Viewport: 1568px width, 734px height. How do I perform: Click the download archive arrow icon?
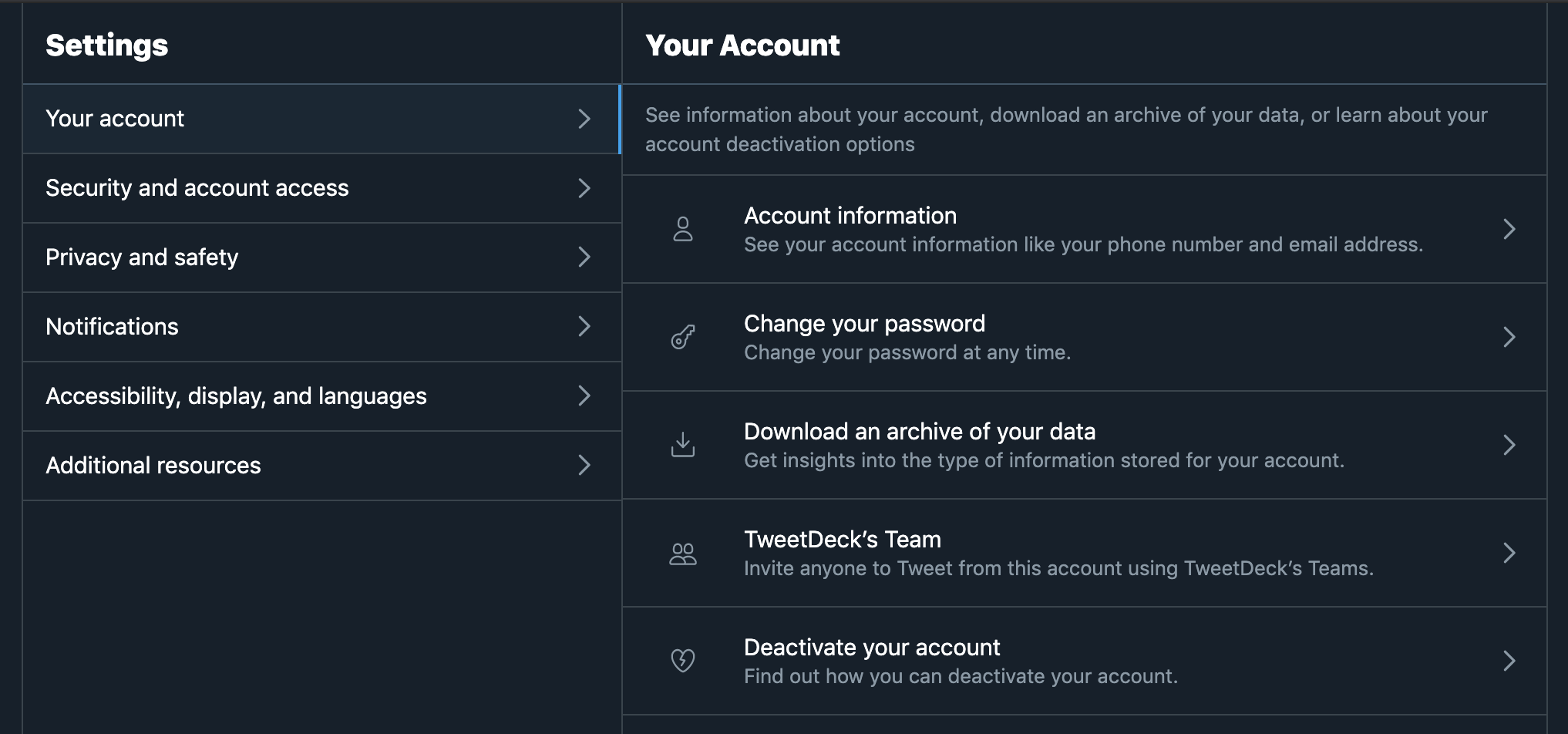[683, 445]
